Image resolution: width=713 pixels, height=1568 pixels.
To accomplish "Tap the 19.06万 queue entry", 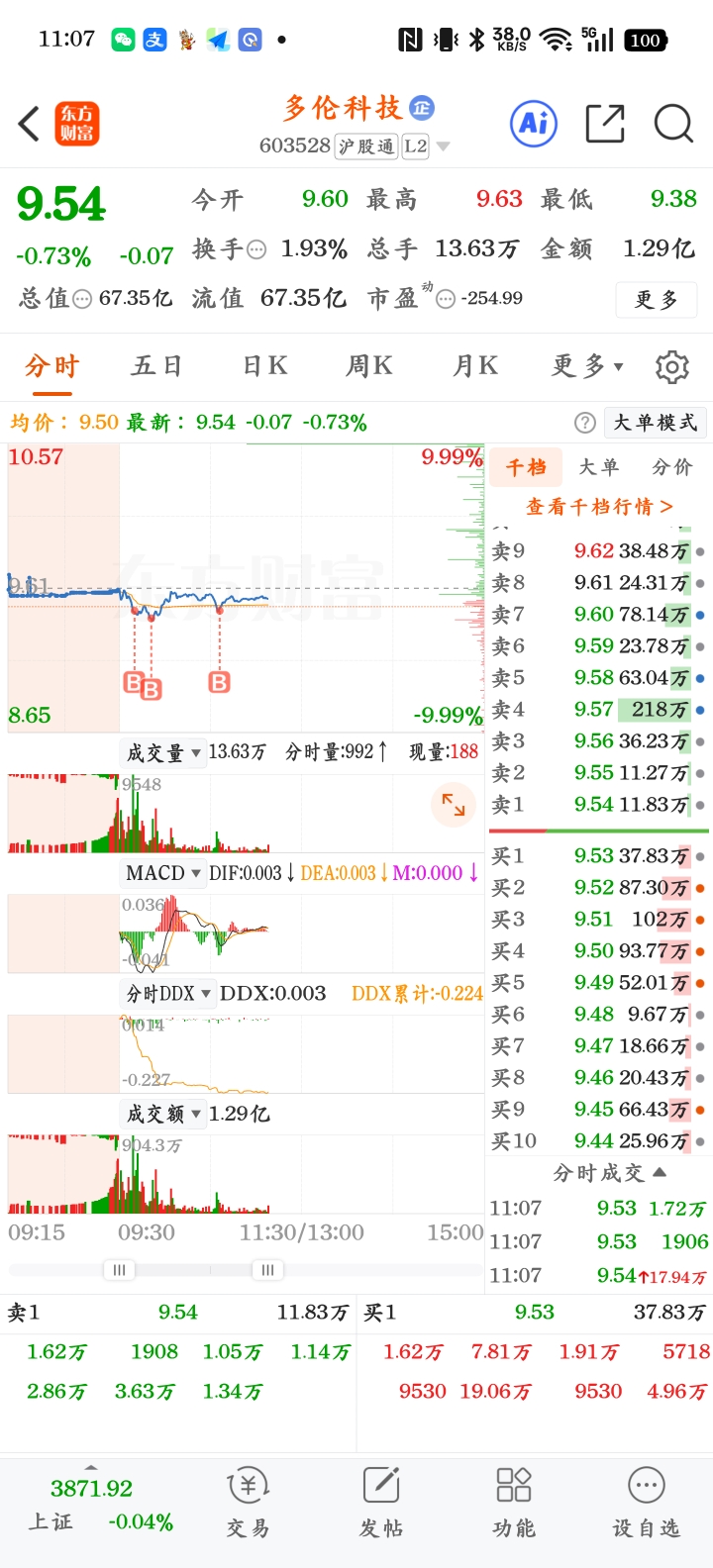I will pos(495,1392).
